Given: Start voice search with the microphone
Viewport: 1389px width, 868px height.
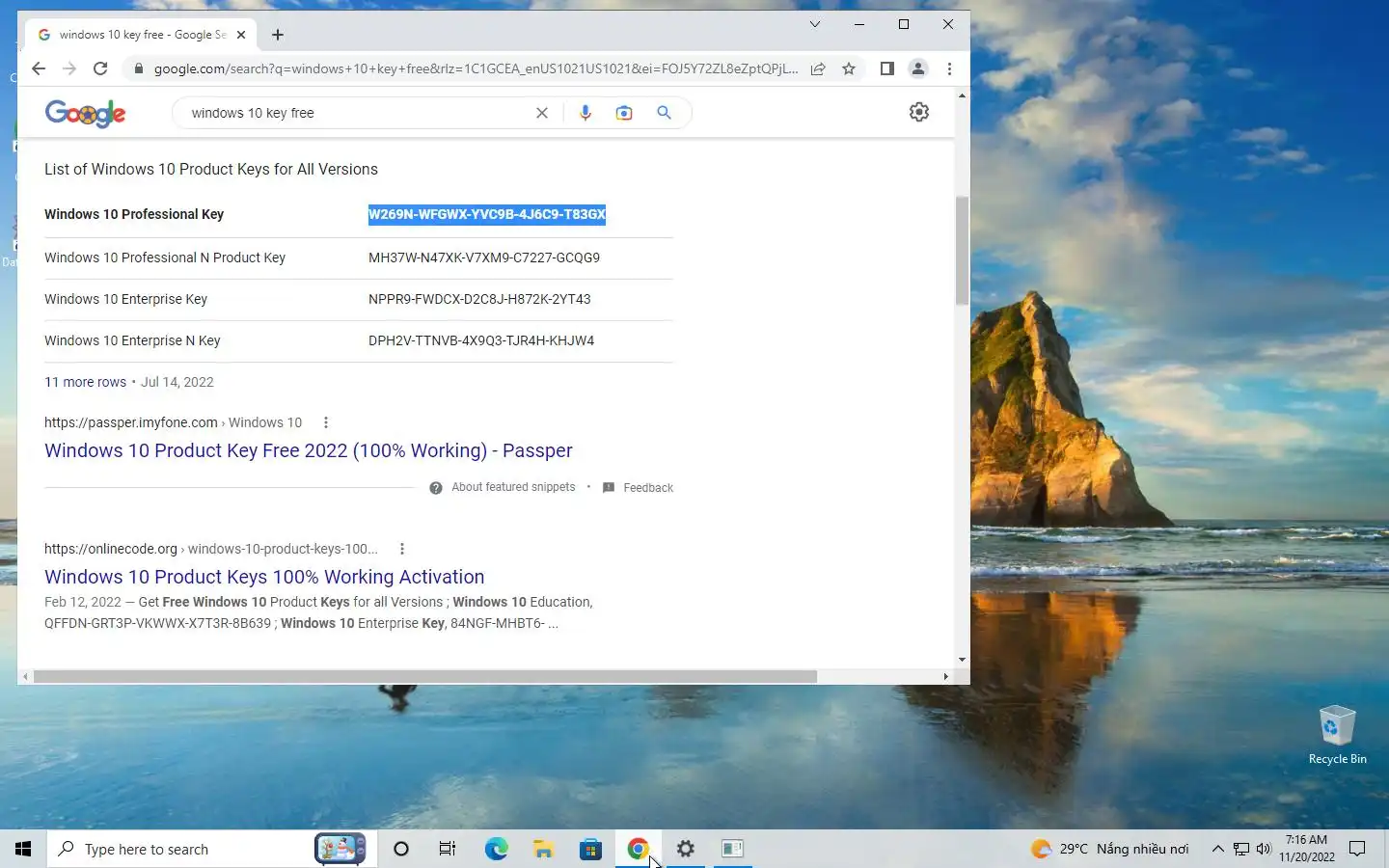Looking at the screenshot, I should pyautogui.click(x=585, y=113).
